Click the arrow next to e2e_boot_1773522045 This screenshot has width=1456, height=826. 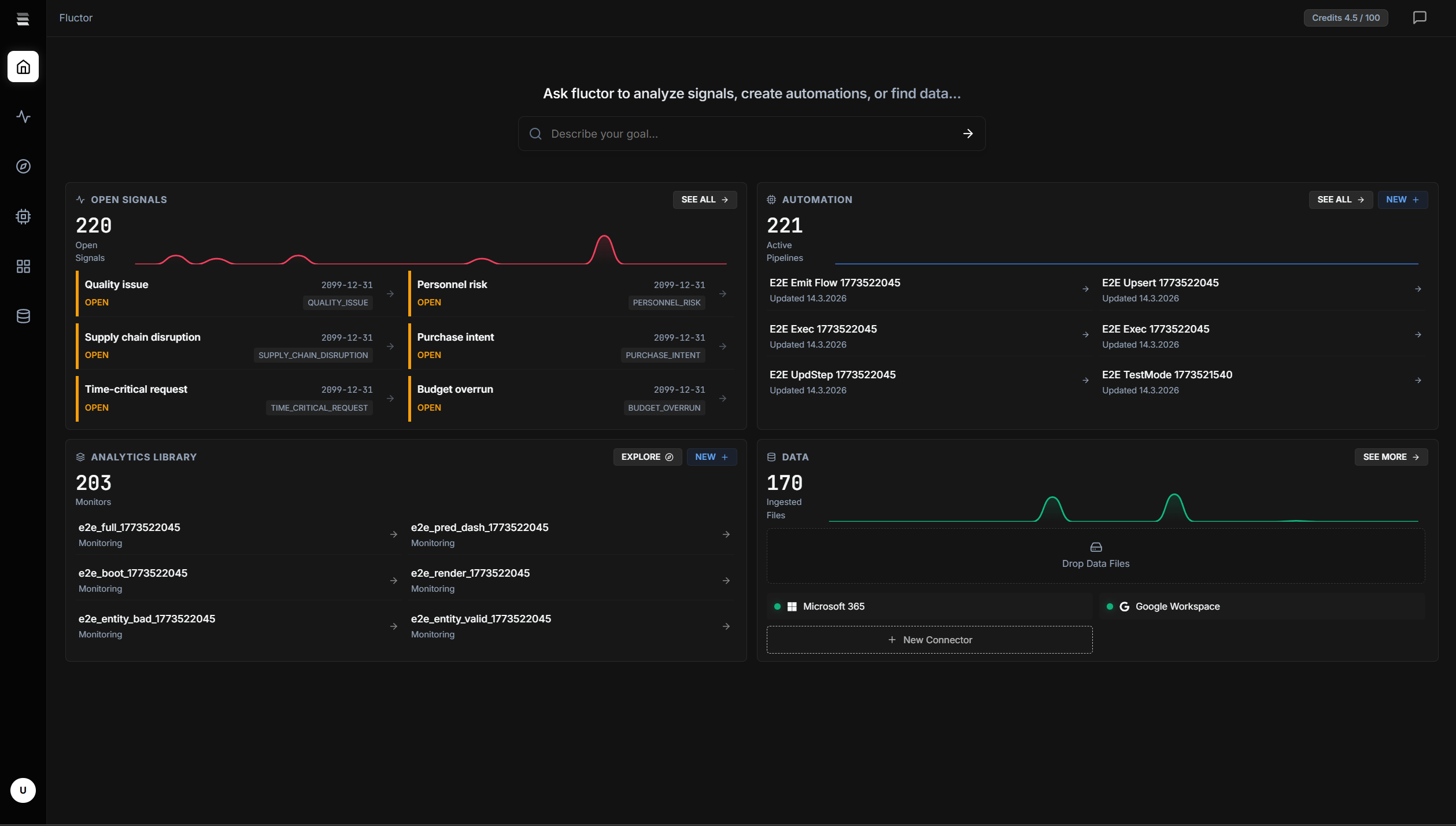393,581
